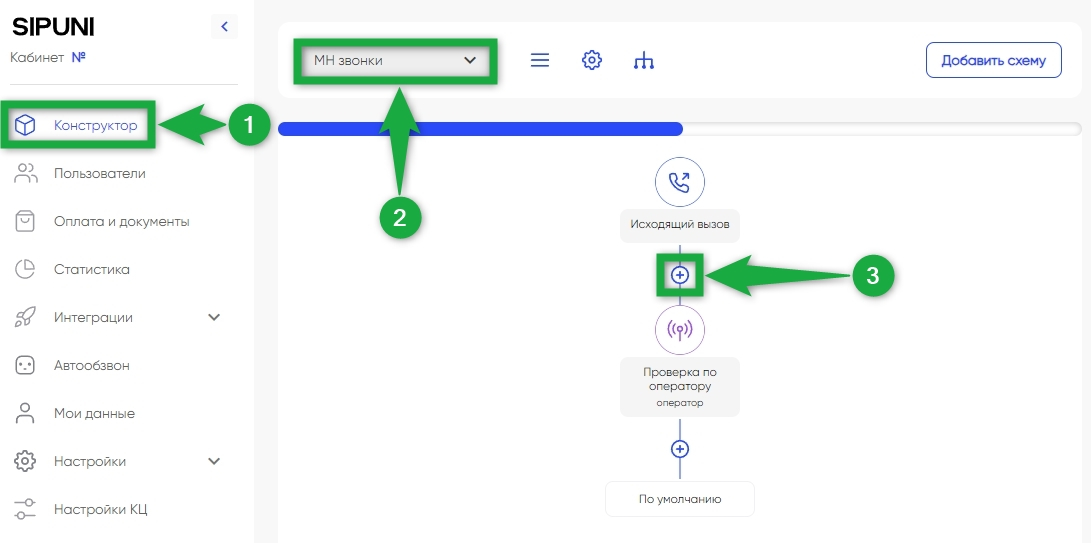
Task: Select the outgoing call phone node icon
Action: point(680,182)
